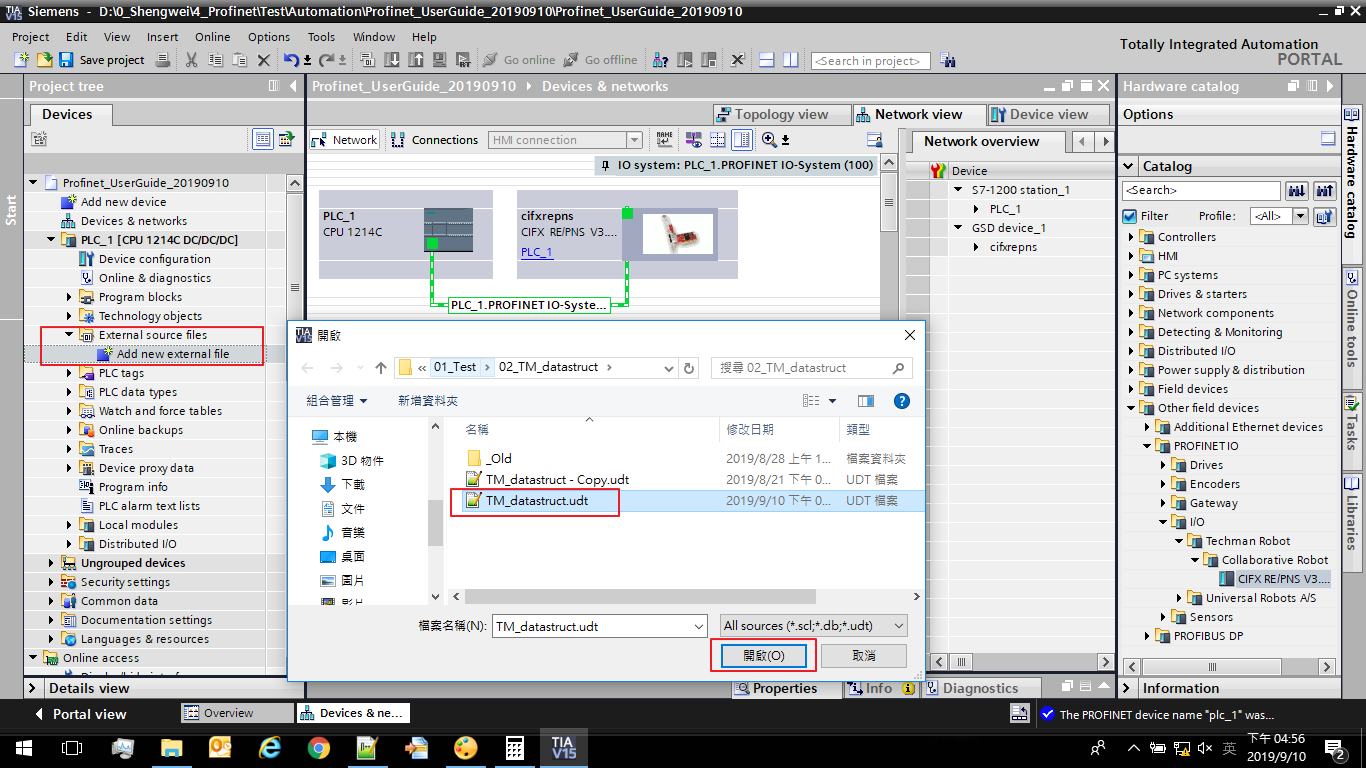Viewport: 1366px width, 768px height.
Task: Click the Download to device icon
Action: [391, 60]
